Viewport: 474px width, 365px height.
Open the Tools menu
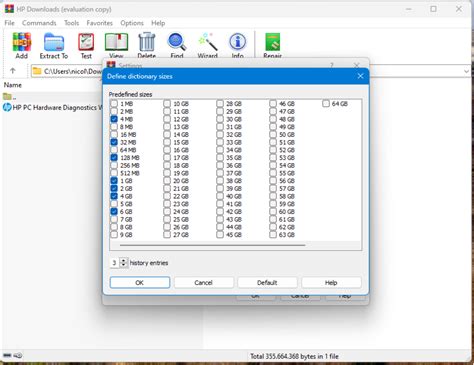[71, 23]
